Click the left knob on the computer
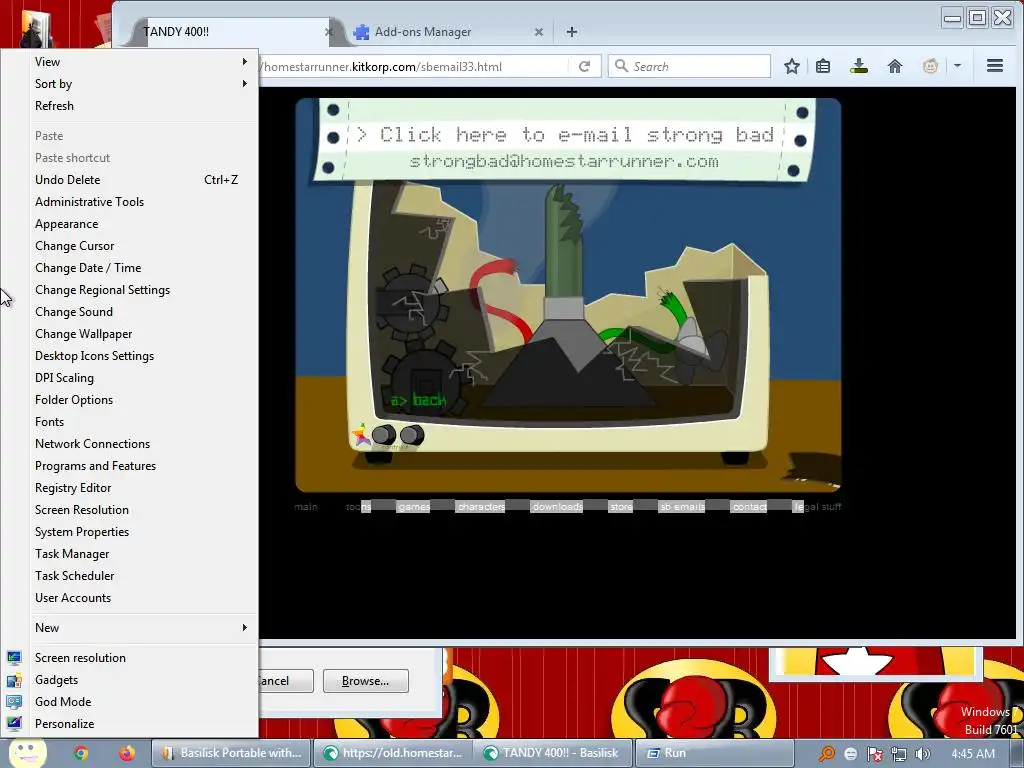Screen dimensions: 1024x768 coord(384,434)
